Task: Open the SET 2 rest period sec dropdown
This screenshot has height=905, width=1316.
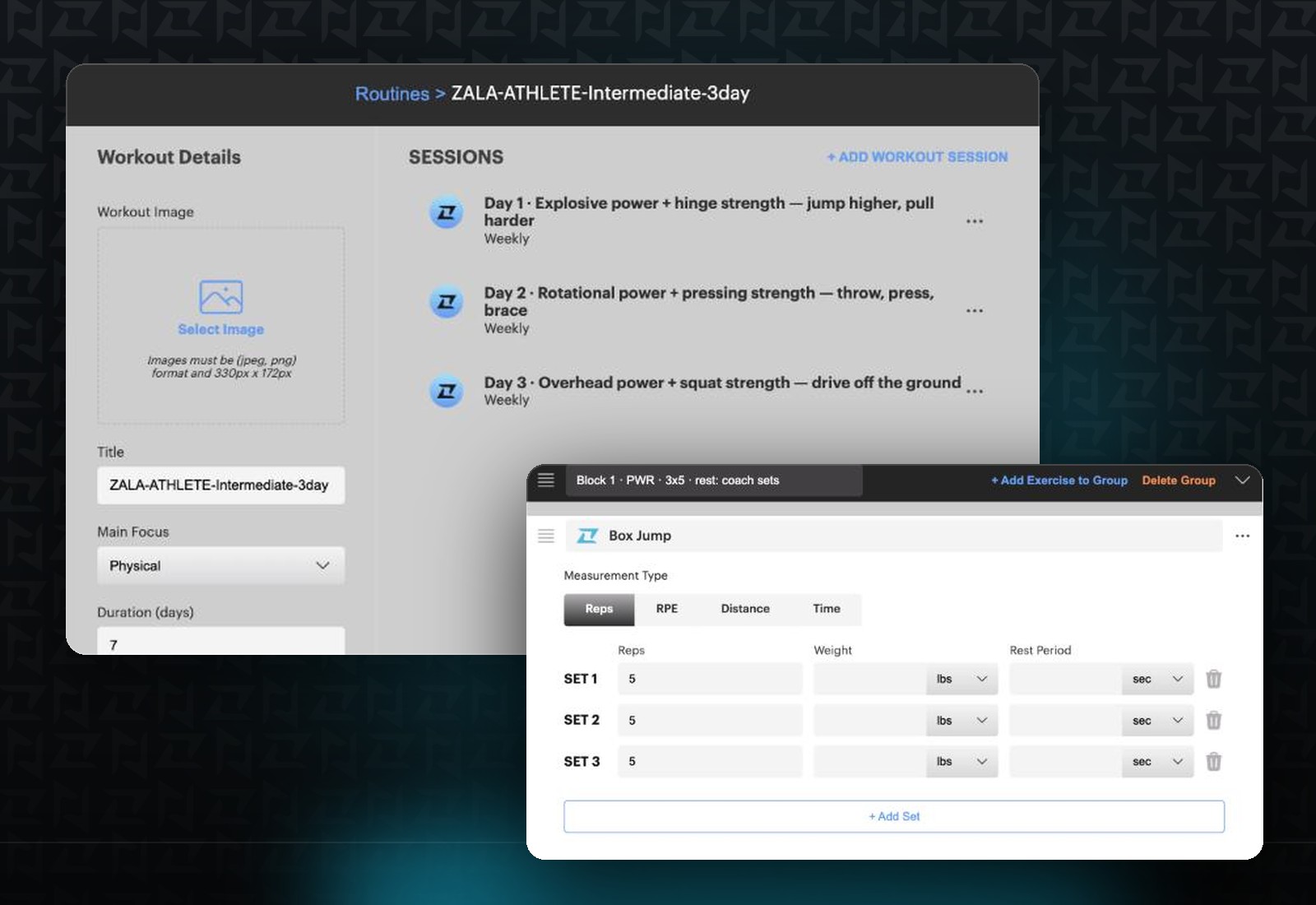Action: point(1157,721)
